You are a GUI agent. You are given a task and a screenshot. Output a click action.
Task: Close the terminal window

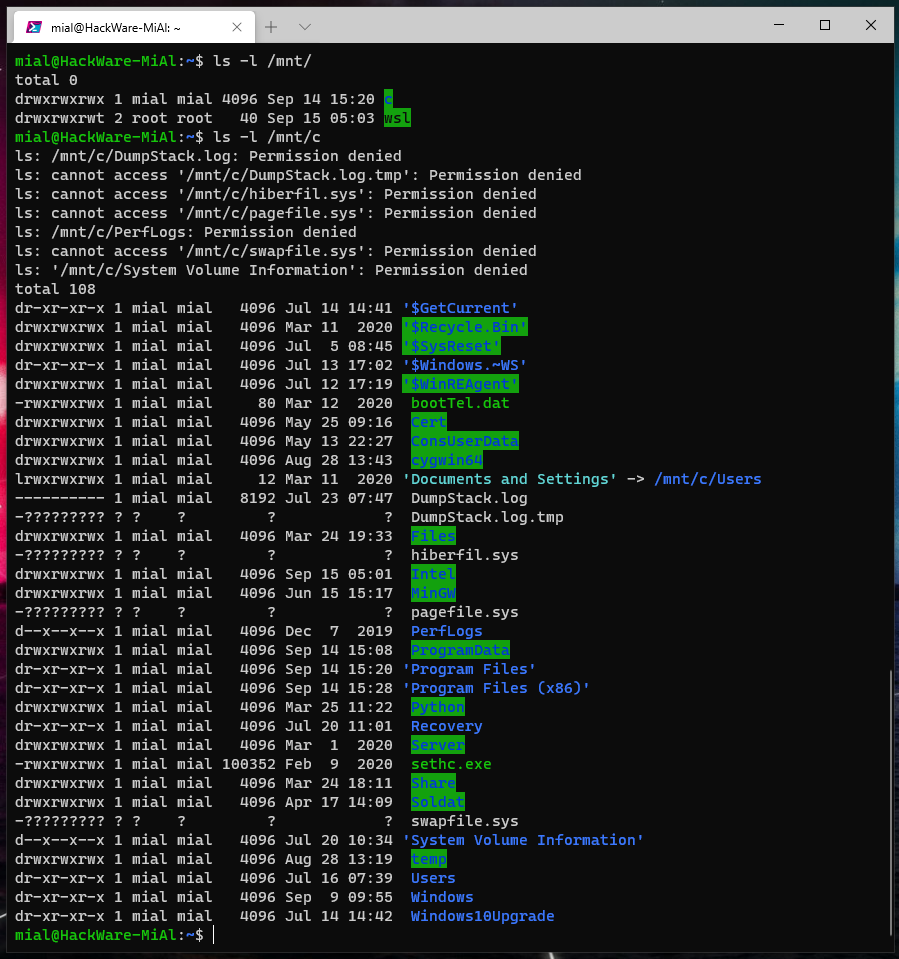(871, 26)
